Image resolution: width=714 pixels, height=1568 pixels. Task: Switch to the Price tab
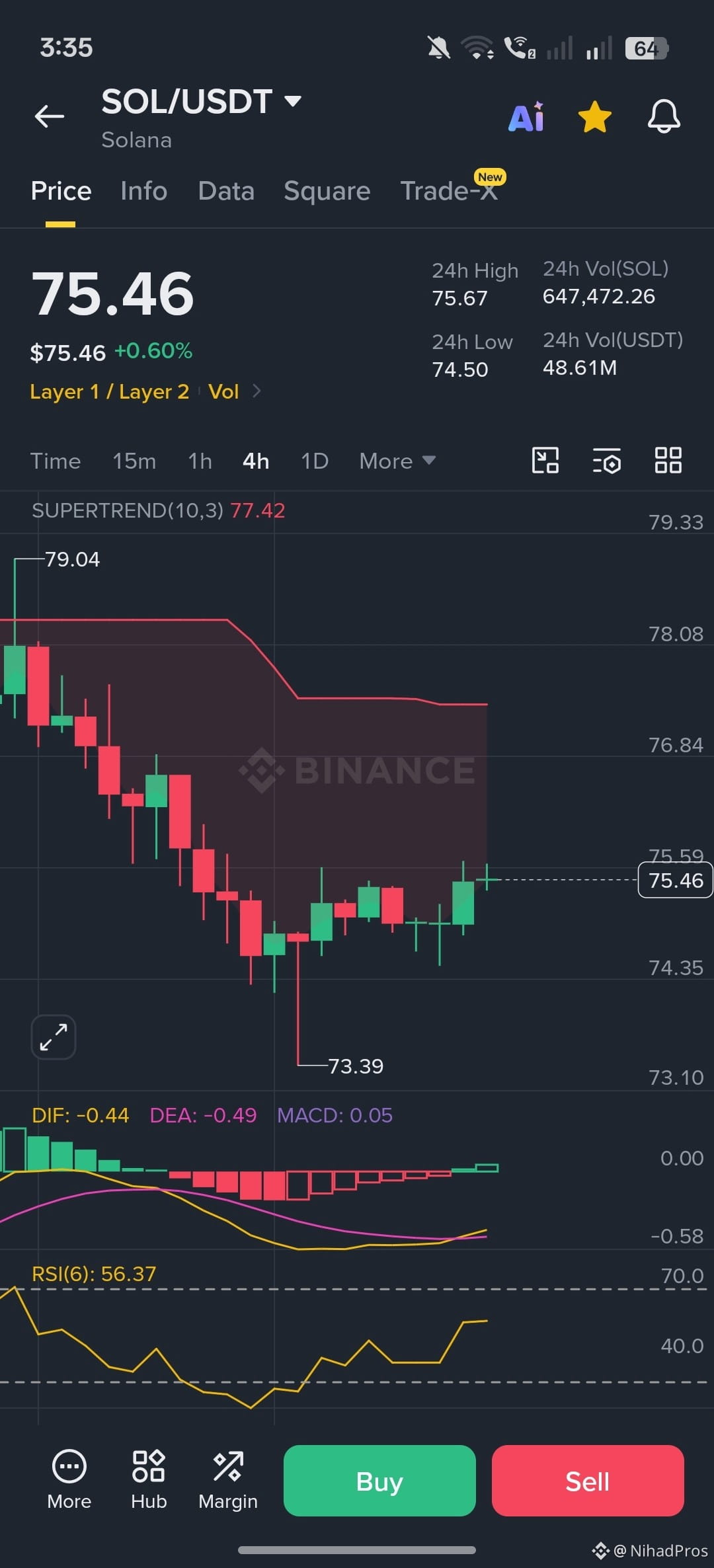61,191
